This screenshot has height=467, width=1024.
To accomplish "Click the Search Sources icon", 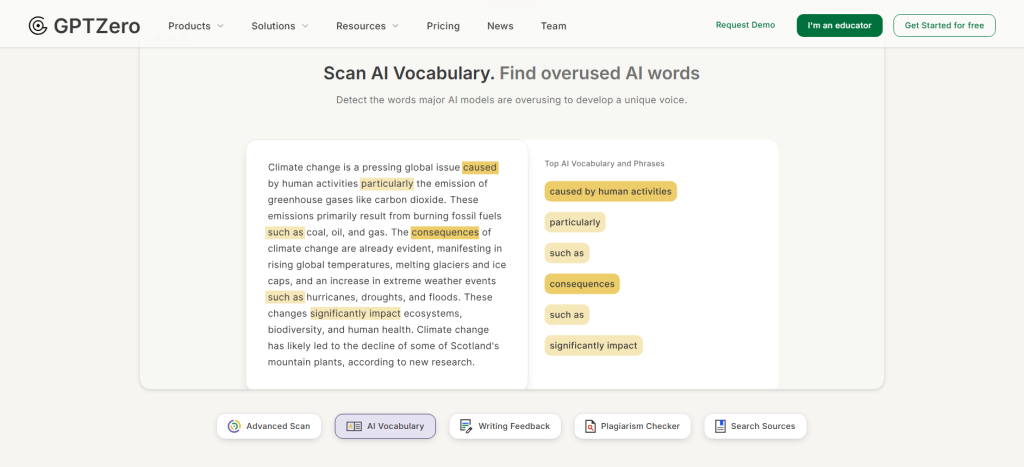I will tap(720, 426).
